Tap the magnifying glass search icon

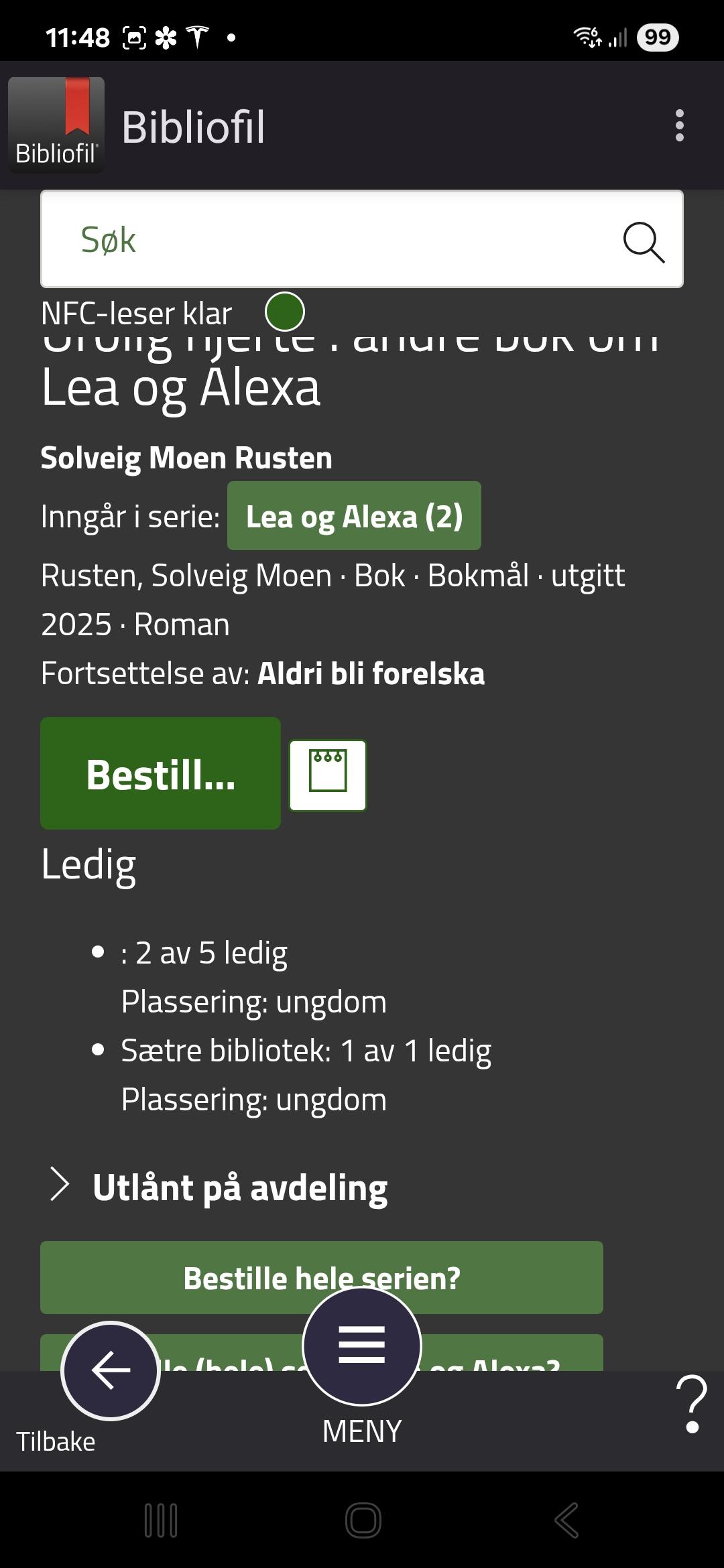(x=644, y=241)
